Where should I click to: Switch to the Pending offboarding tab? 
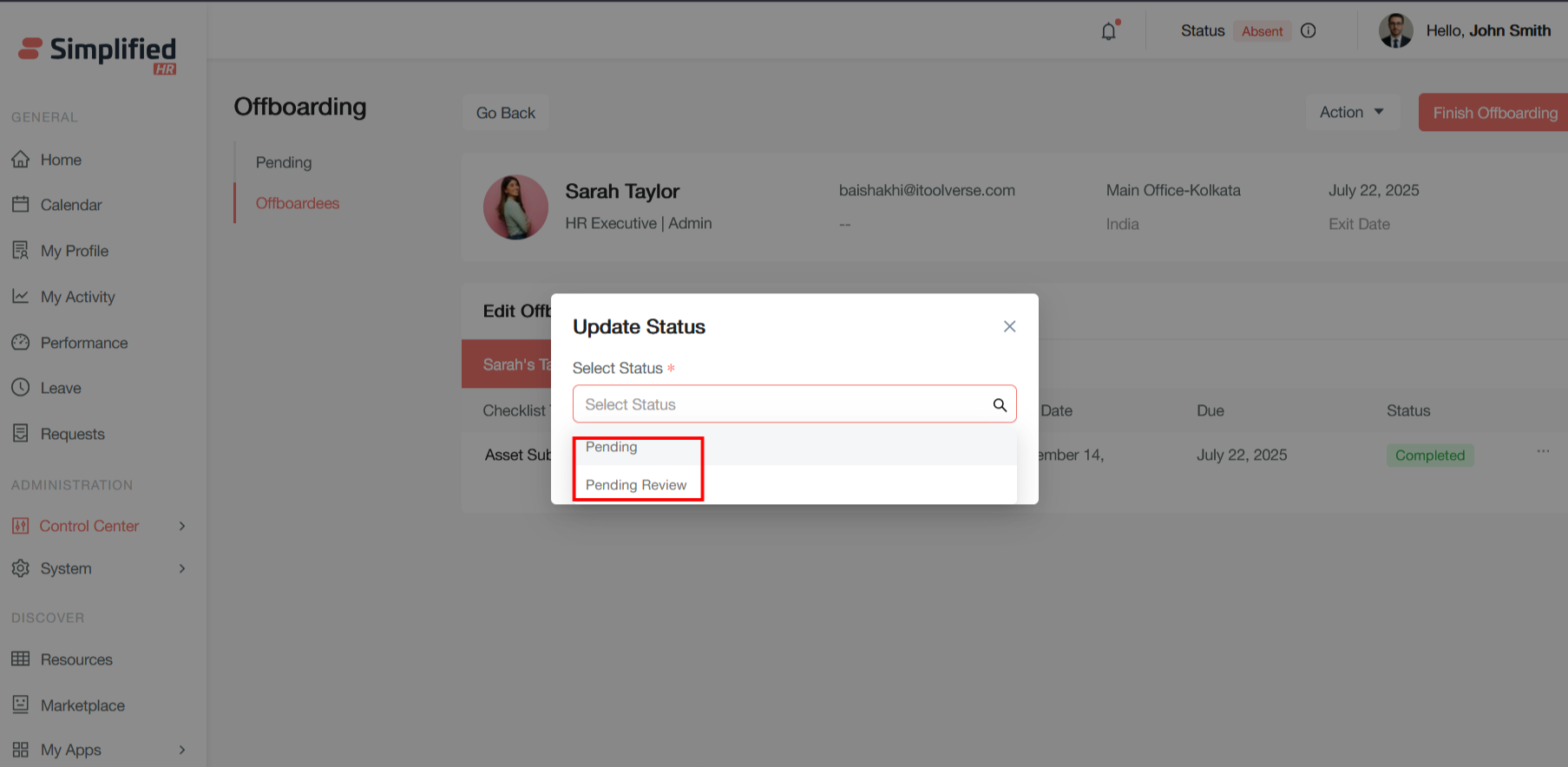point(284,162)
